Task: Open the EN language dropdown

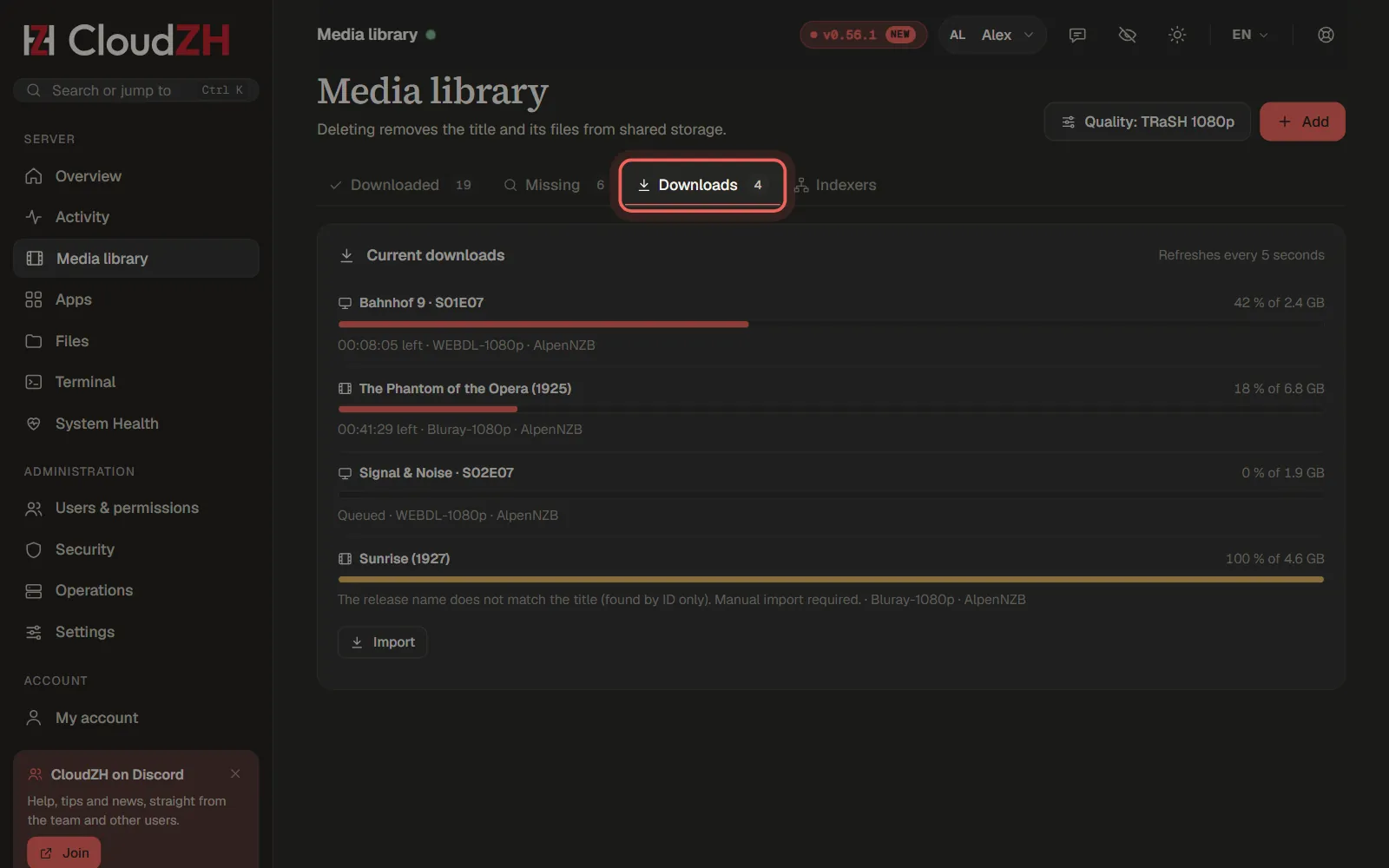Action: tap(1250, 35)
